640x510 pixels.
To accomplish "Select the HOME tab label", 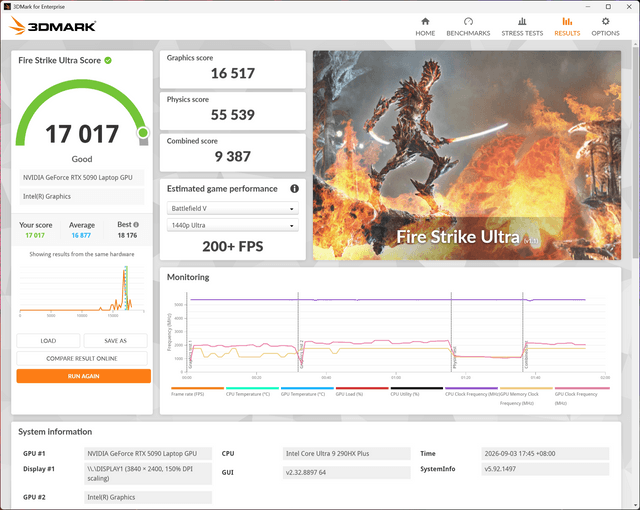I will (x=425, y=33).
